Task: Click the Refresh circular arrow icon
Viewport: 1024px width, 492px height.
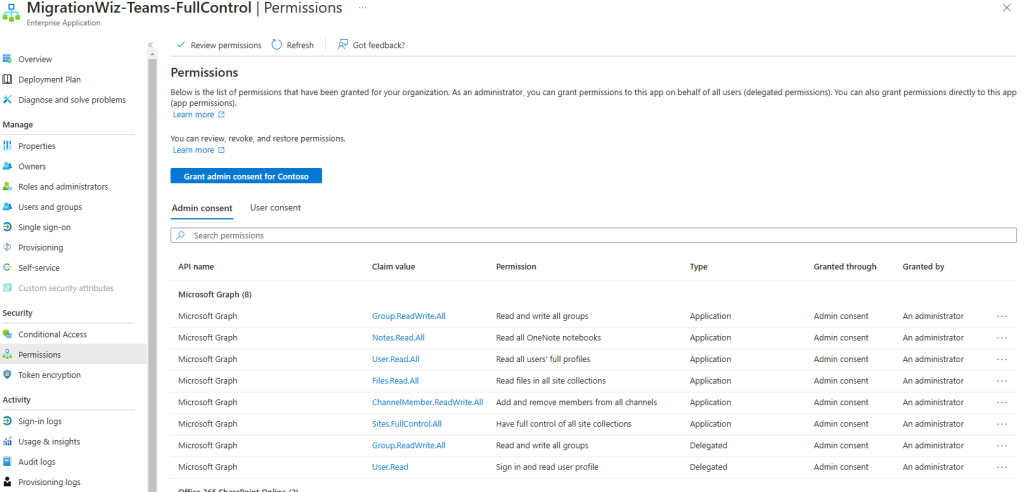Action: [277, 44]
